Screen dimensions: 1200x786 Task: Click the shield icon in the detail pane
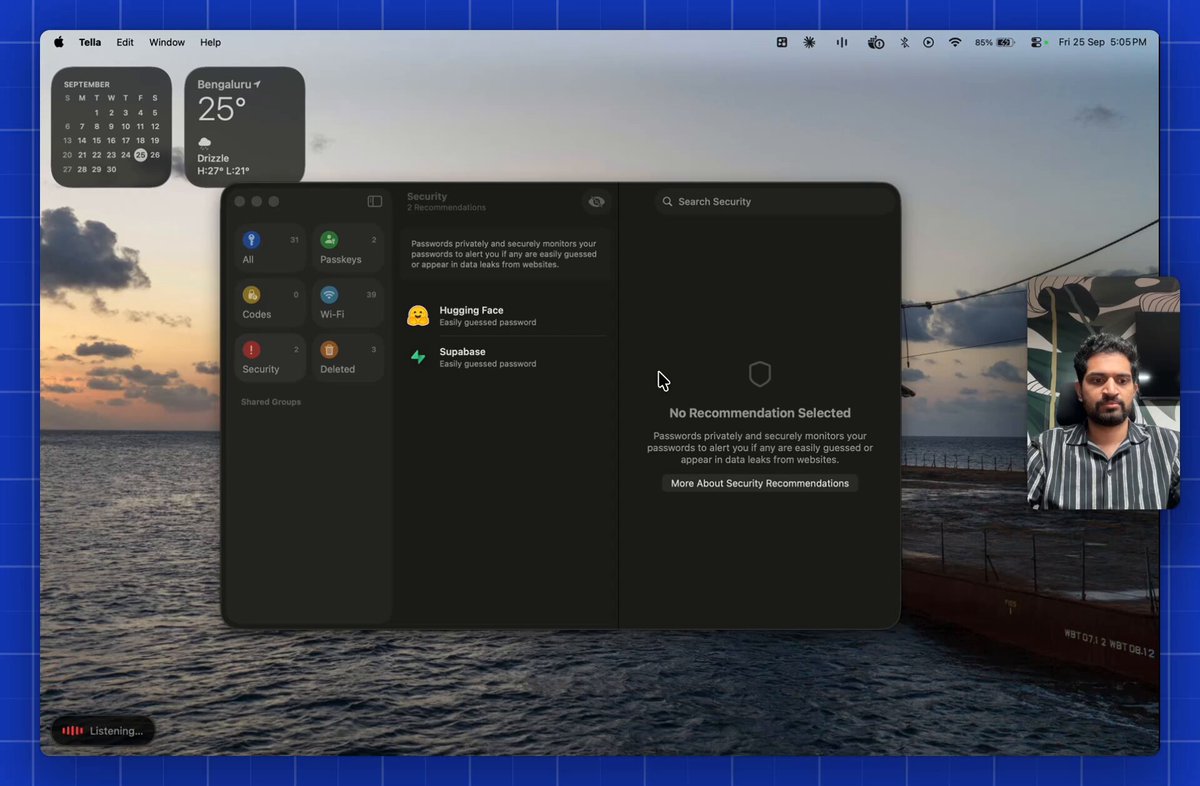[760, 374]
